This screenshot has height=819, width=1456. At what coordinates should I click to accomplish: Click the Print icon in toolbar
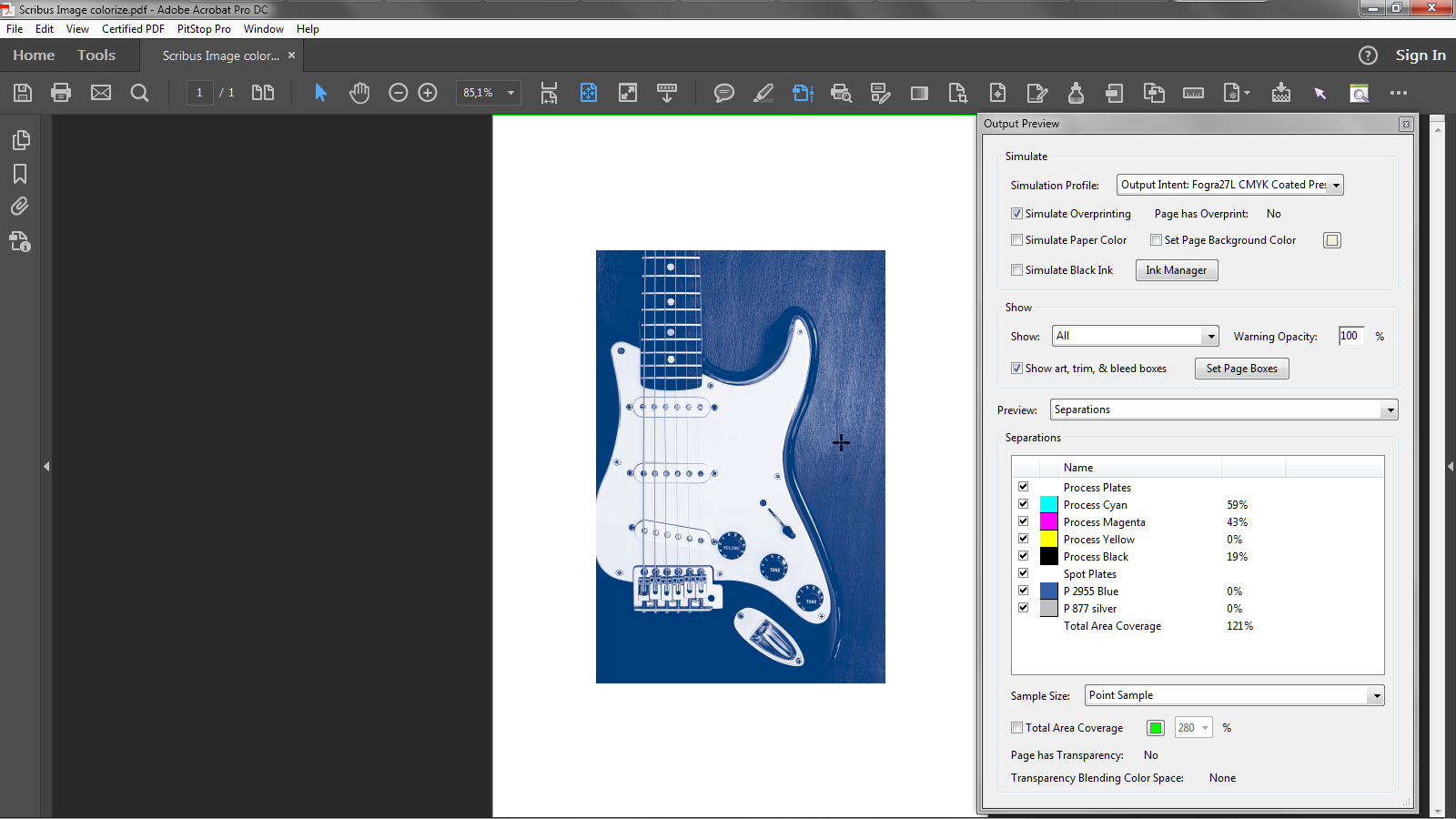(61, 93)
